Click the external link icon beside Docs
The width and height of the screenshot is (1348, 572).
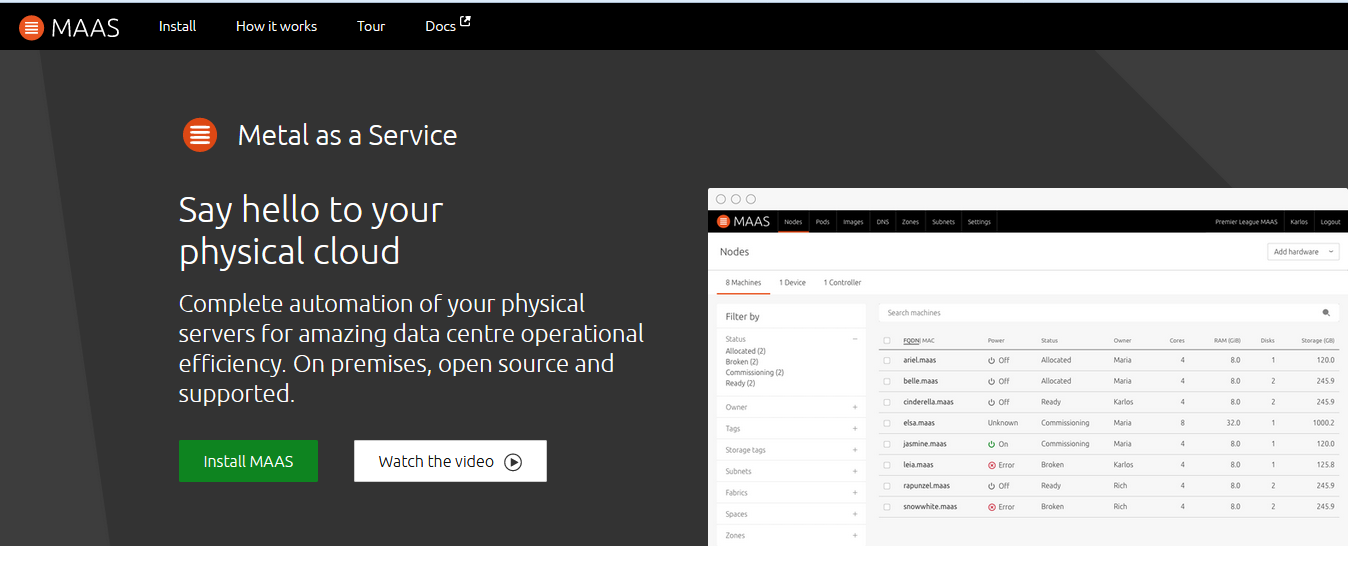(x=465, y=22)
